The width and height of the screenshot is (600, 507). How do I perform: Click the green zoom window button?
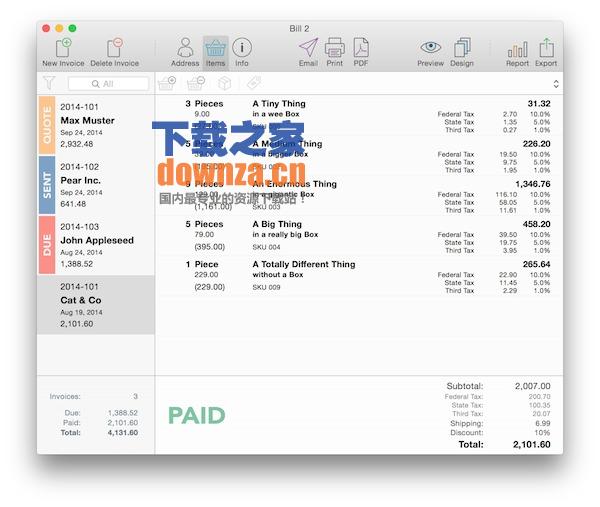72,28
